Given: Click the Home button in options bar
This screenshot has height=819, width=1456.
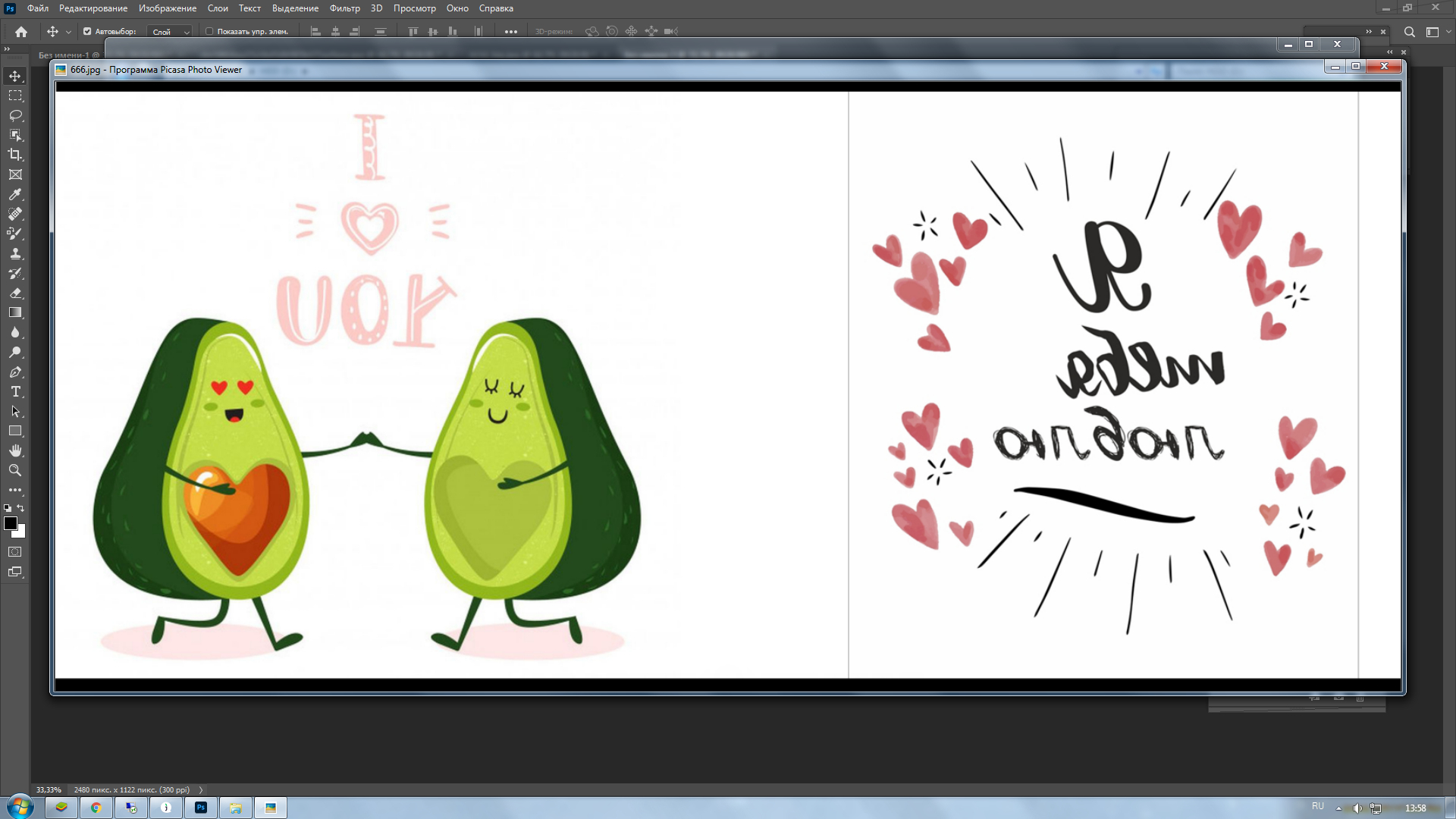Looking at the screenshot, I should [x=21, y=32].
